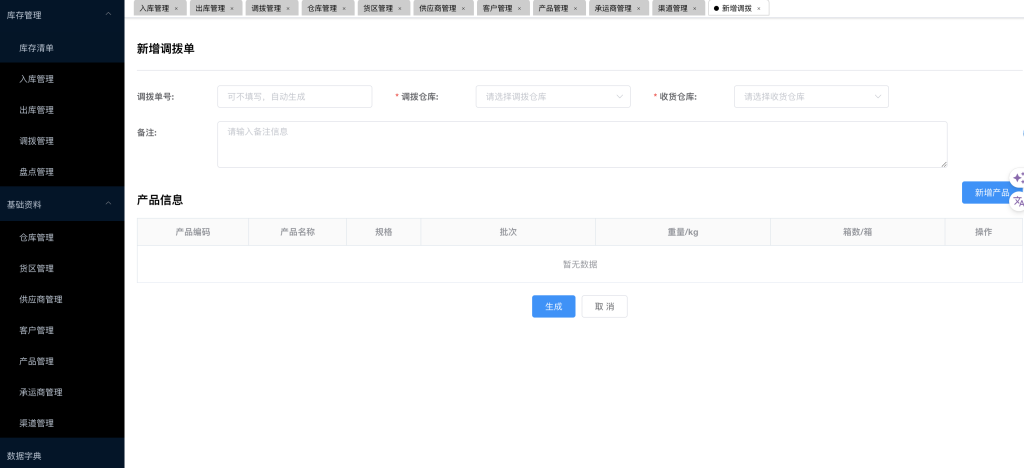This screenshot has width=1024, height=468.
Task: Open 库存清单 in the sidebar
Action: click(37, 48)
